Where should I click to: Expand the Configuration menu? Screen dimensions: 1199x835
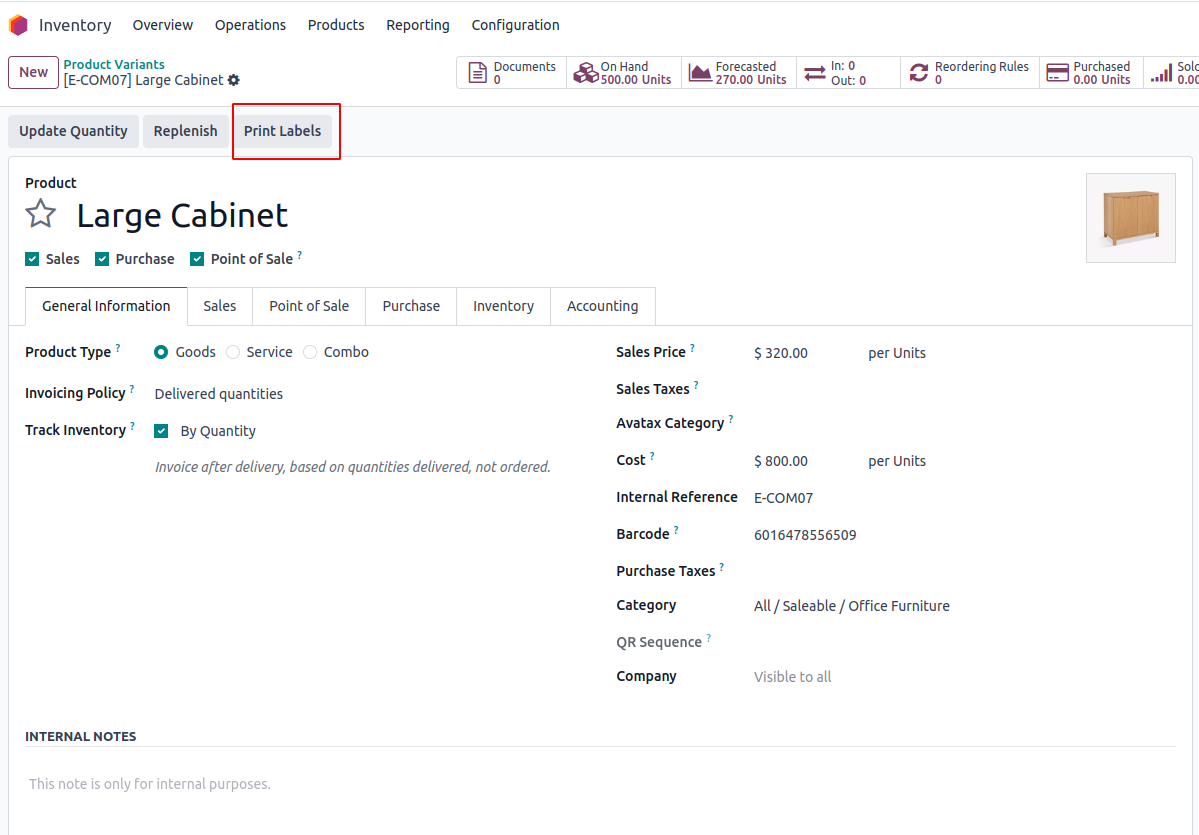515,25
